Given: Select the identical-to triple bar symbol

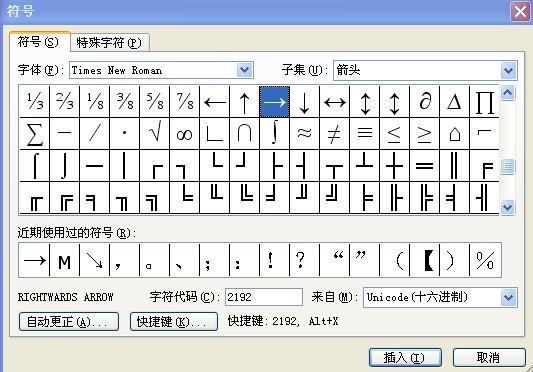Looking at the screenshot, I should tap(364, 134).
